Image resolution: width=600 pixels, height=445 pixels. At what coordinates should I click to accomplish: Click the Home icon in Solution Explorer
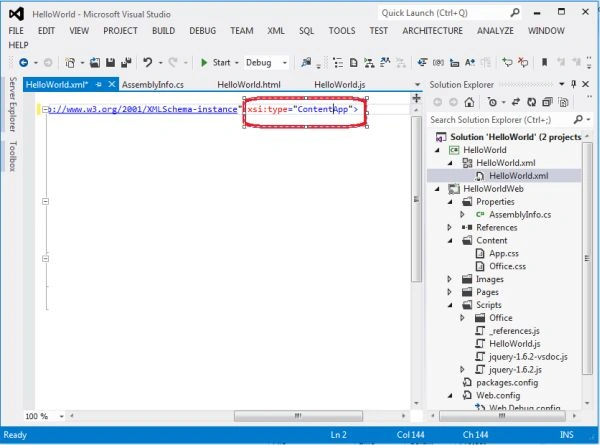click(470, 102)
